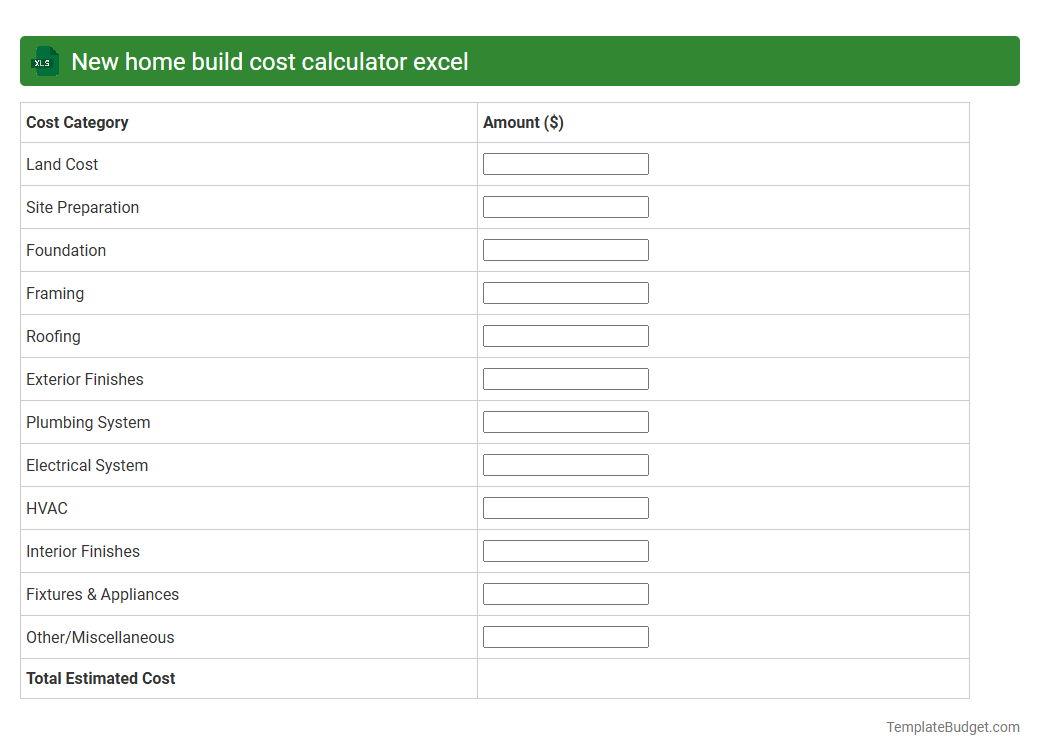Image resolution: width=1040 pixels, height=756 pixels.
Task: Click the Interior Finishes amount box
Action: pos(565,550)
